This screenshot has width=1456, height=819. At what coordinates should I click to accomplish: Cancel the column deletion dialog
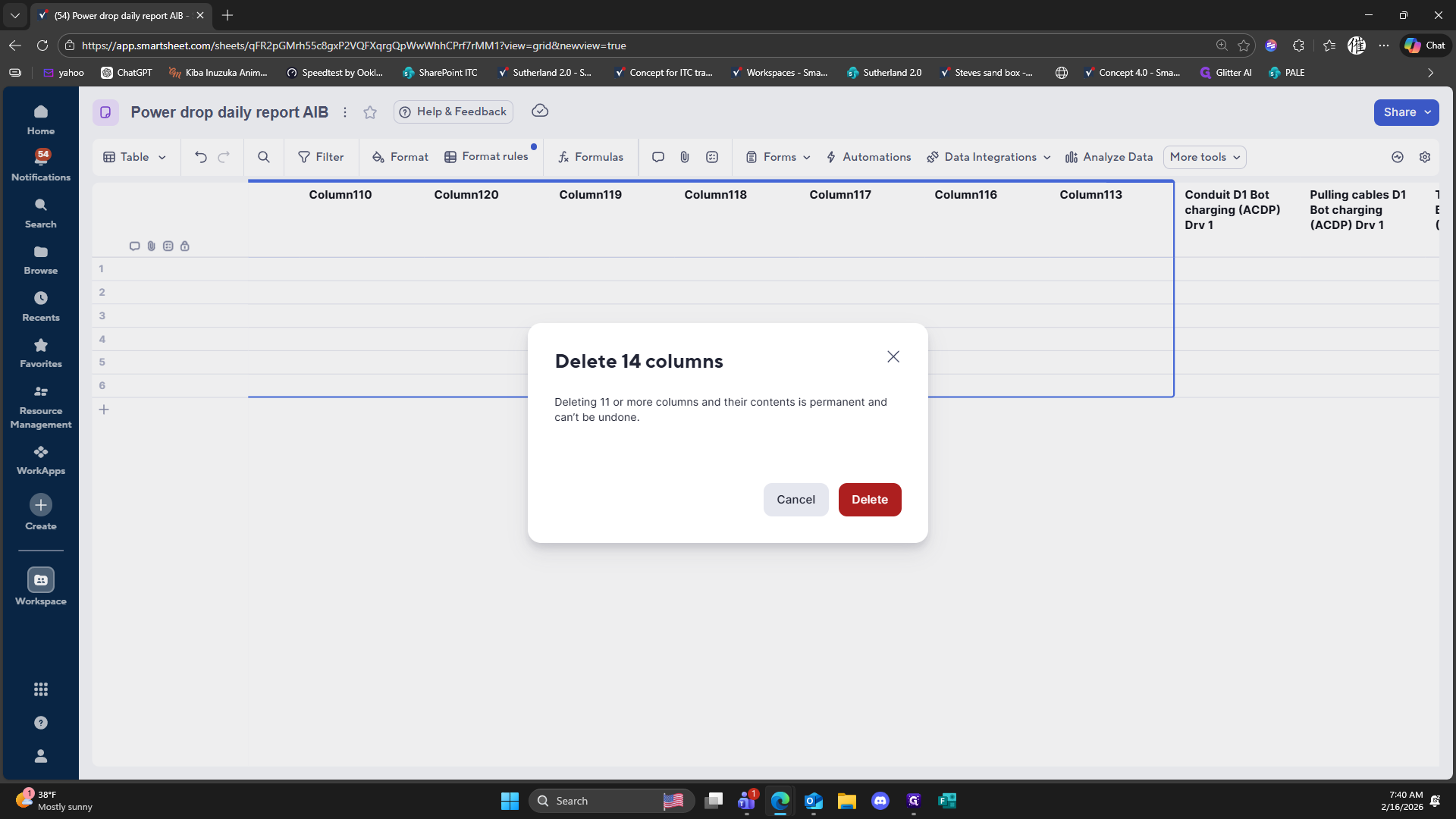click(795, 500)
